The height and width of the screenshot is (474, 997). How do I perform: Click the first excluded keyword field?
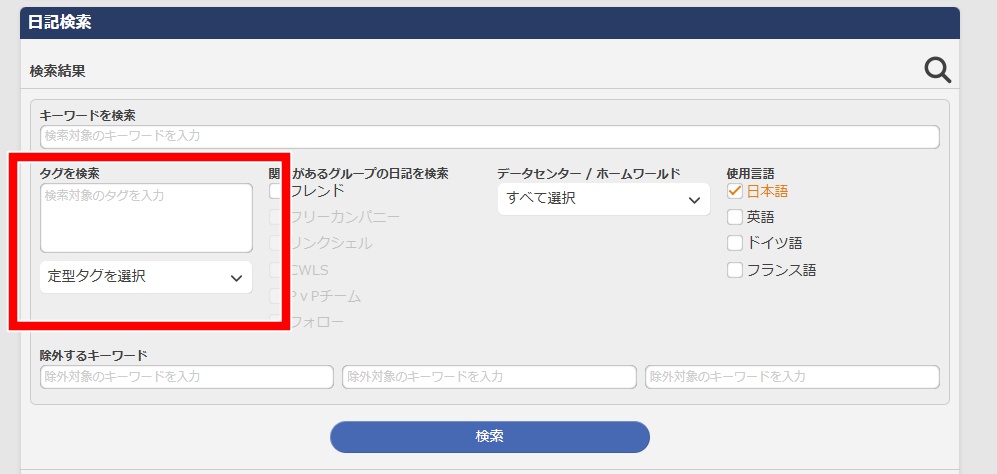click(x=186, y=377)
